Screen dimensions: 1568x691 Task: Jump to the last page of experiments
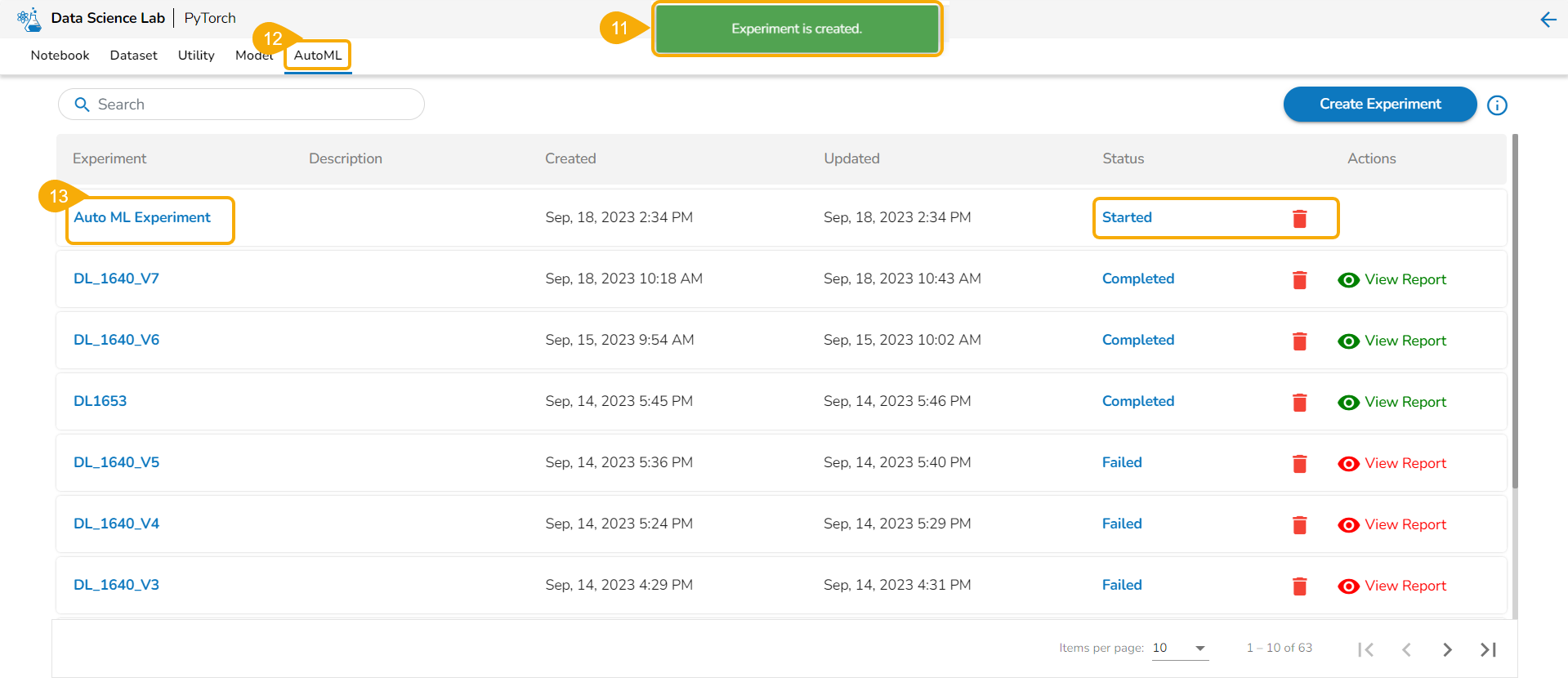pos(1488,649)
